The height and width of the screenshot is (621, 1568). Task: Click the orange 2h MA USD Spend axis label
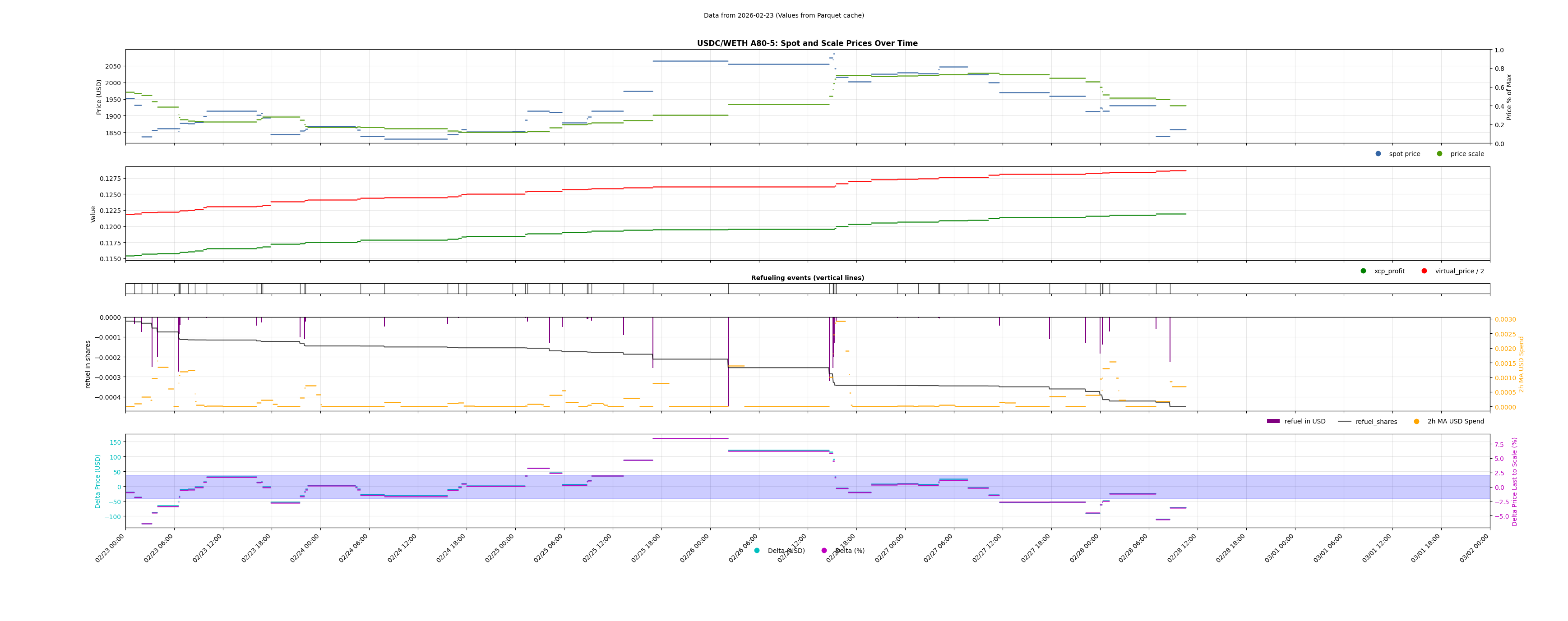1521,364
